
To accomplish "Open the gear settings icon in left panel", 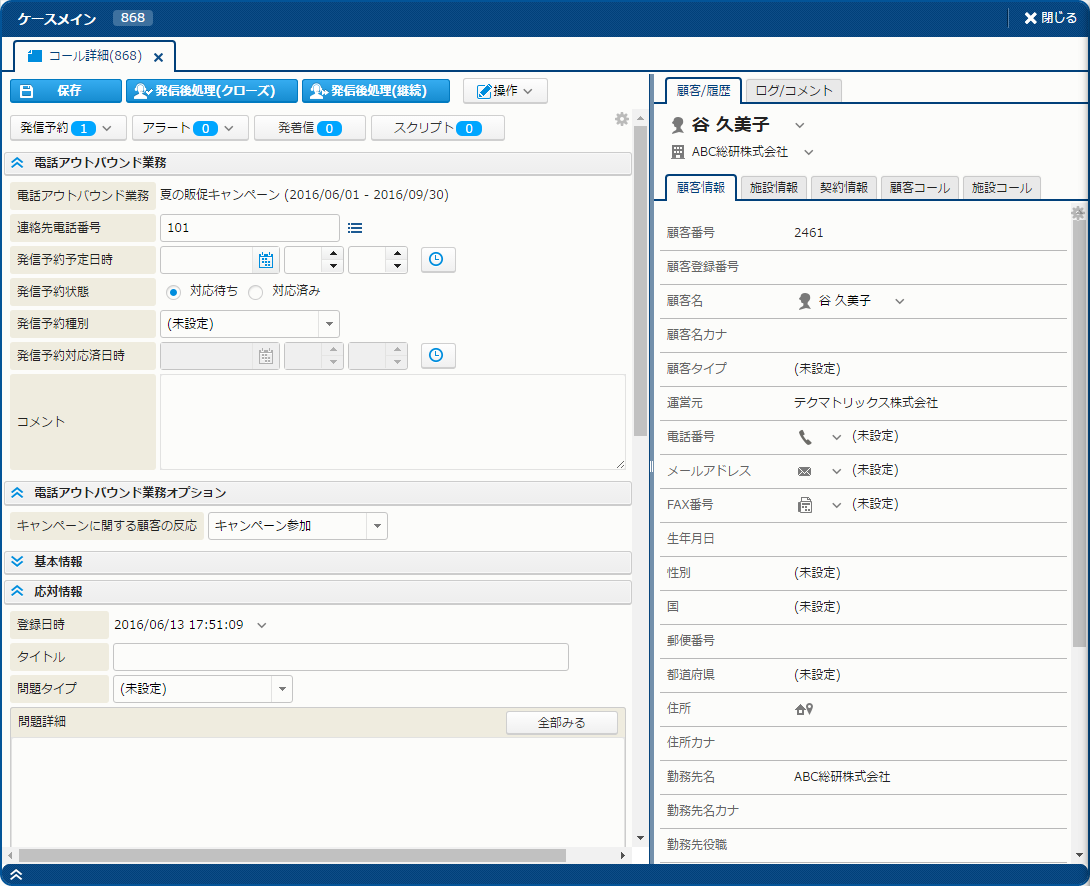I will click(622, 119).
